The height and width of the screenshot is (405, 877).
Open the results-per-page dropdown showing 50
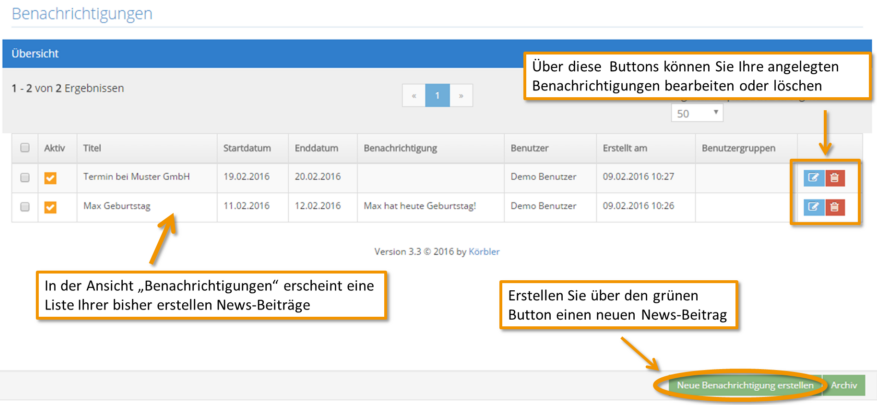[x=697, y=114]
